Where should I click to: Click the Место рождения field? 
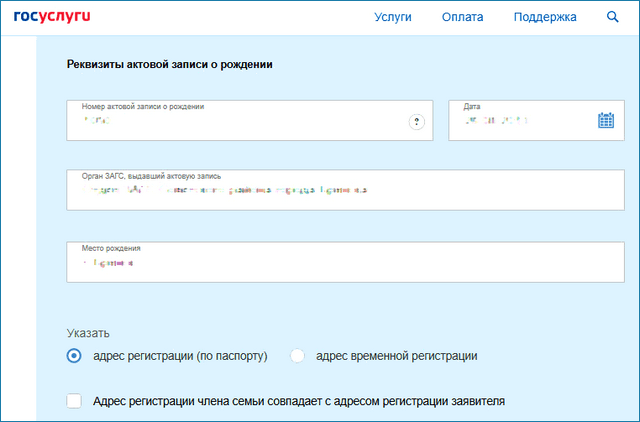(345, 262)
